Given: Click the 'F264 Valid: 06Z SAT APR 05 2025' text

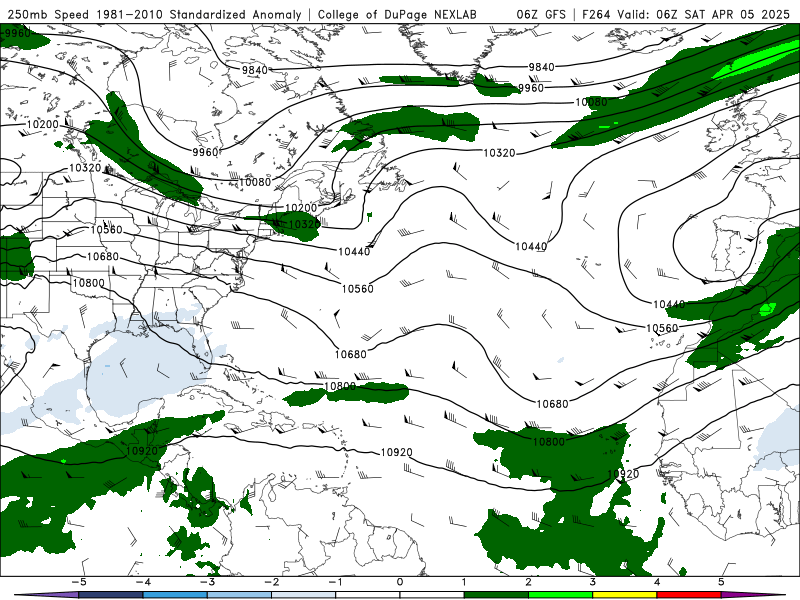Looking at the screenshot, I should [x=686, y=14].
